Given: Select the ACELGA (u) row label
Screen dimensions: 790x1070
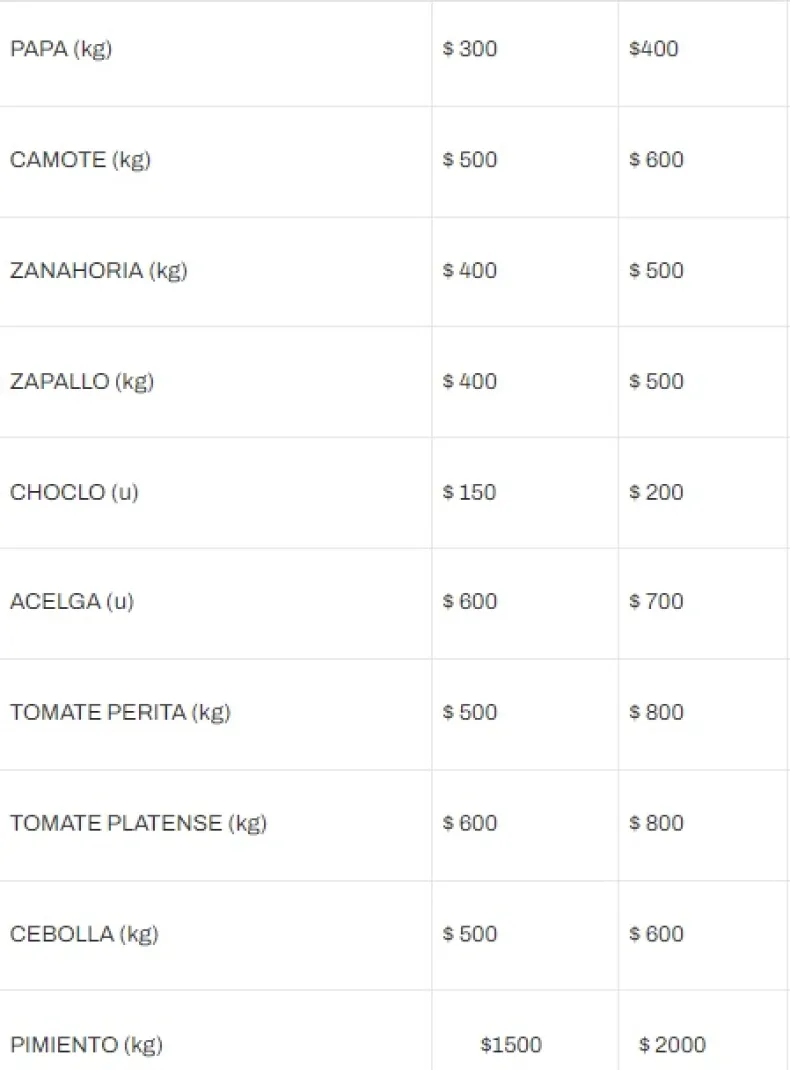Looking at the screenshot, I should click(x=72, y=602).
